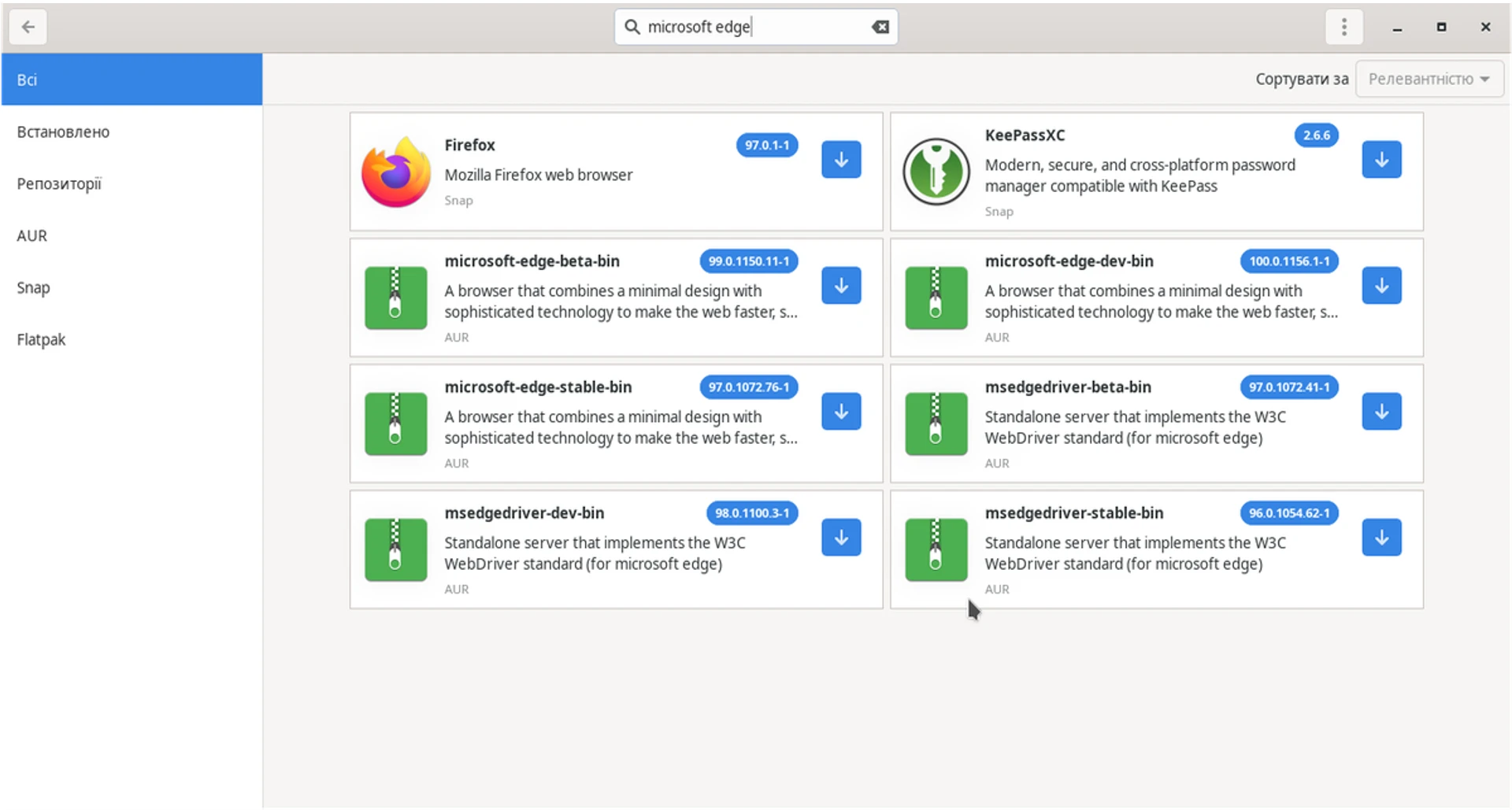This screenshot has height=810, width=1512.
Task: Install KeePassXC with its download button
Action: [1381, 160]
